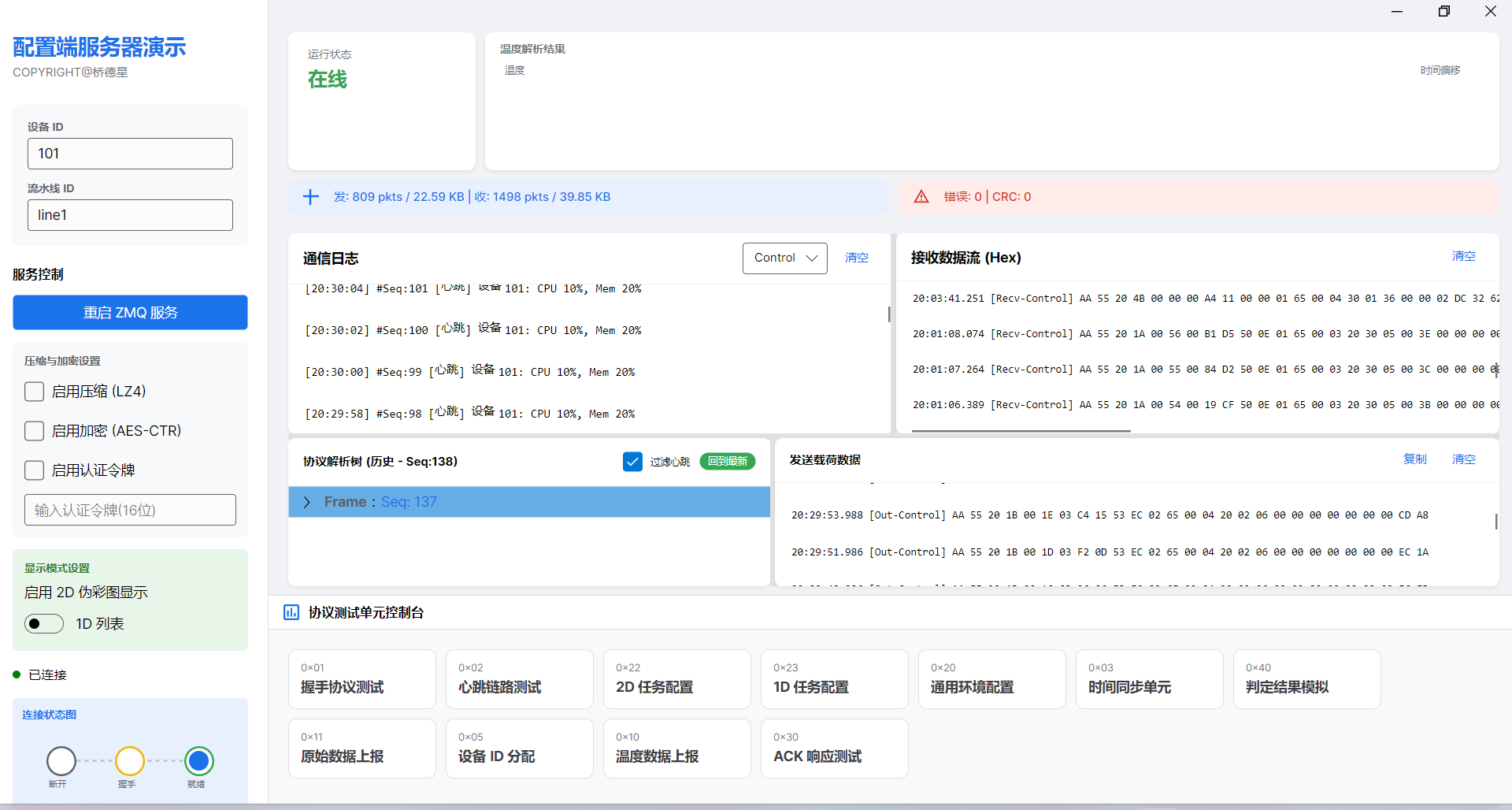
Task: Restore down the application window
Action: (x=1443, y=11)
